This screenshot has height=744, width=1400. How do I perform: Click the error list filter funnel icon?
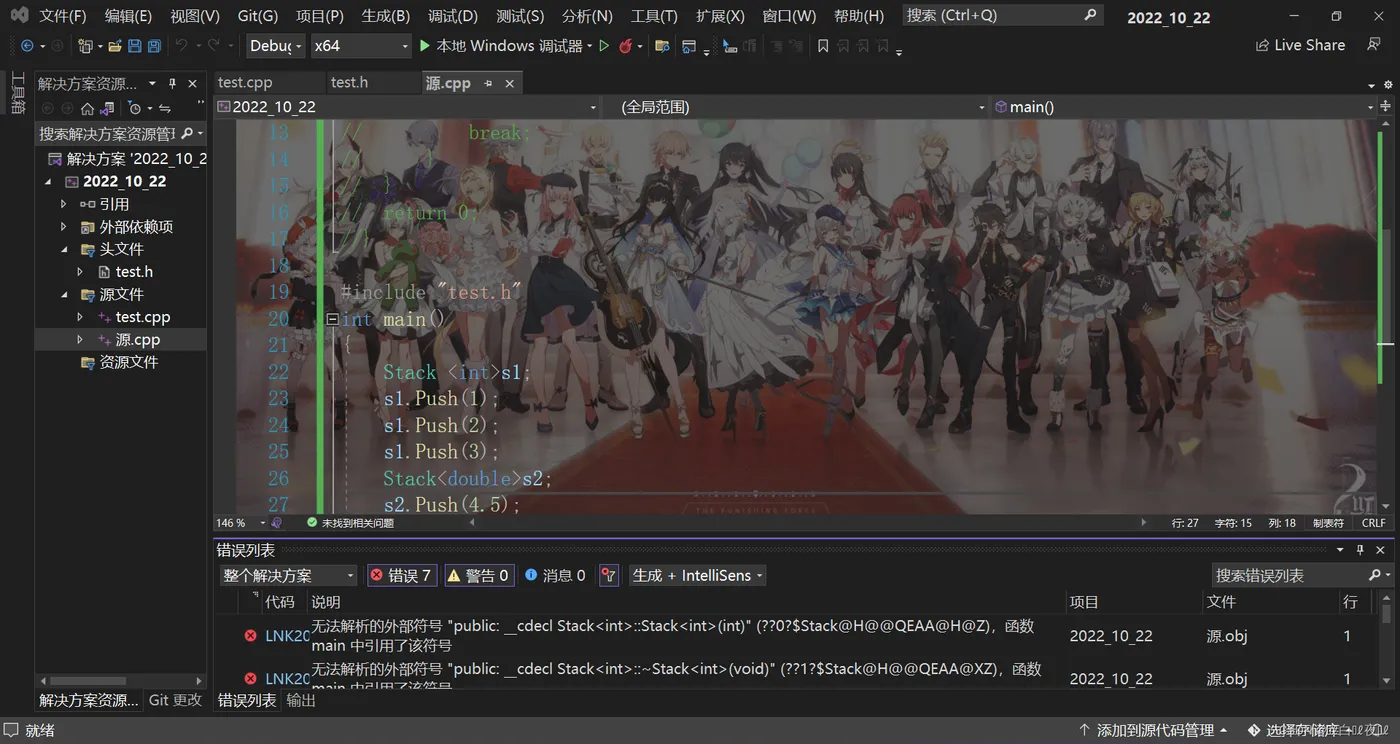click(x=609, y=575)
